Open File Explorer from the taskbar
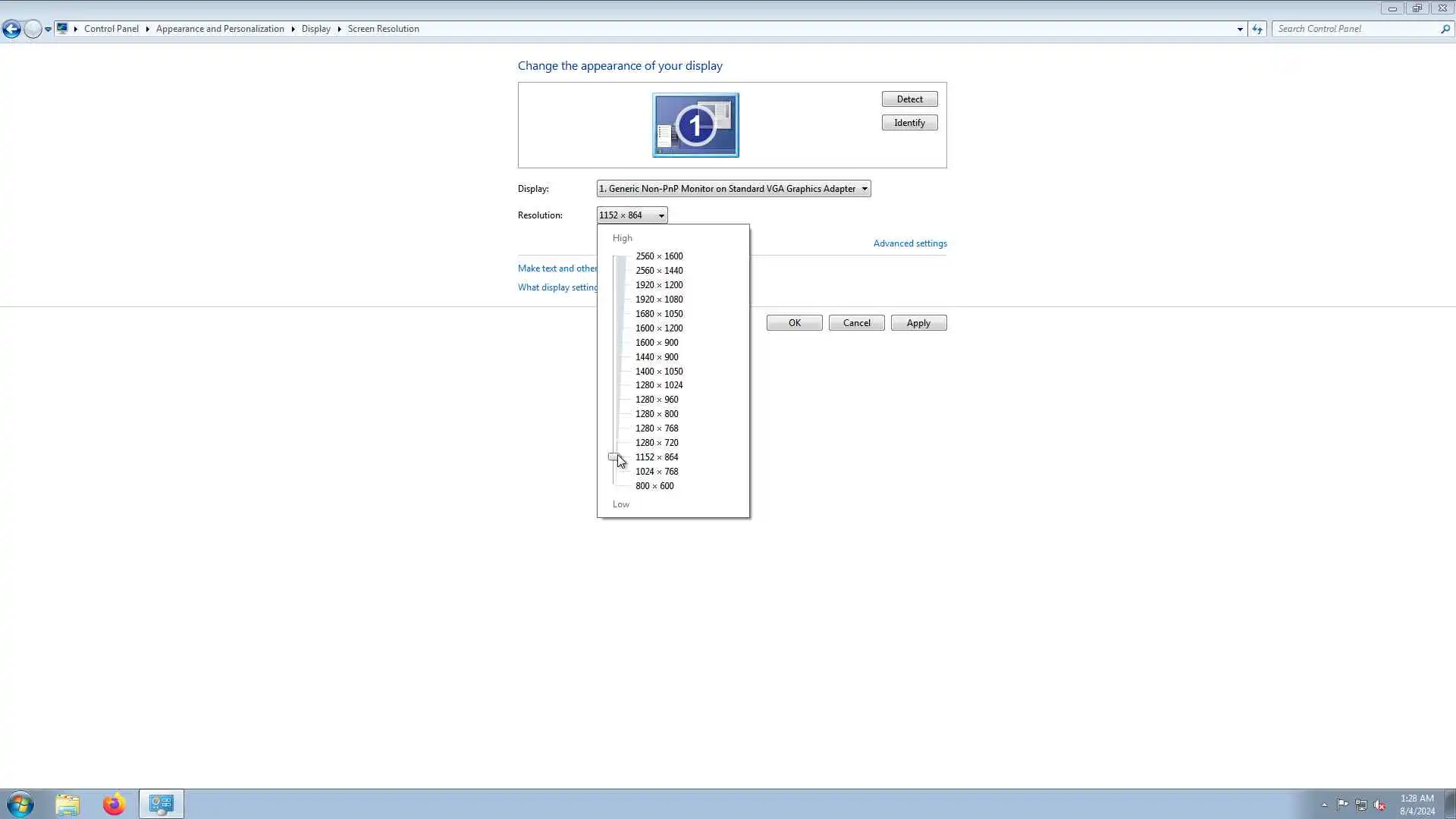Screen dimensions: 1456x819 click(67, 804)
